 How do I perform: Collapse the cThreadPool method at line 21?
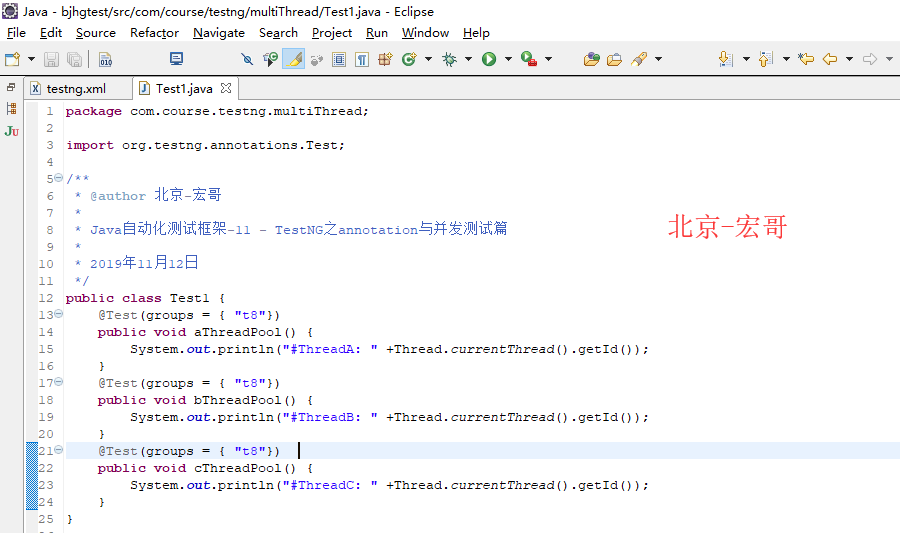59,450
